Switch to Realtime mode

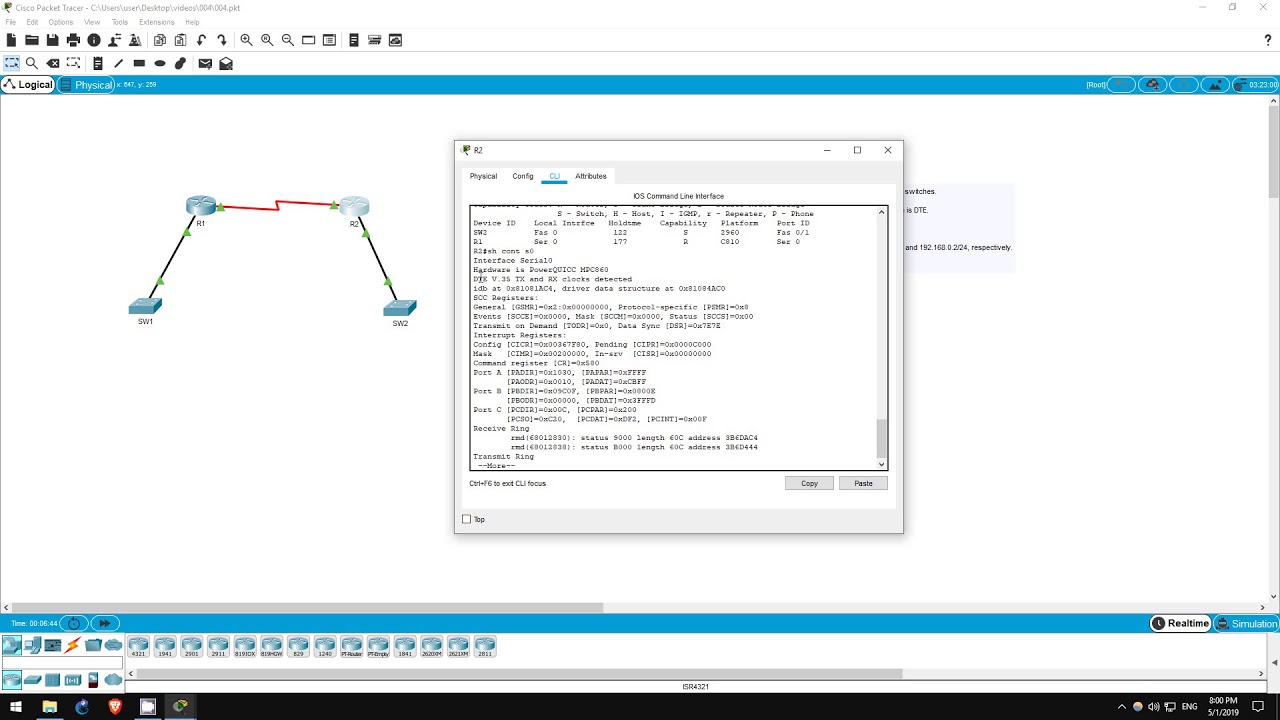[x=1181, y=624]
